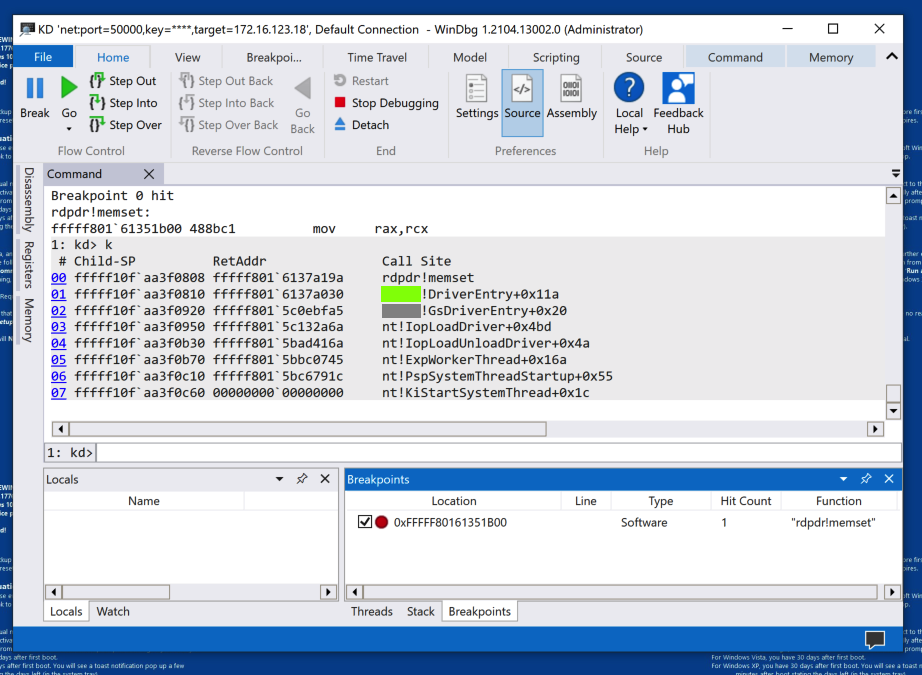
Task: Expand the Local Help dropdown
Action: tap(645, 129)
